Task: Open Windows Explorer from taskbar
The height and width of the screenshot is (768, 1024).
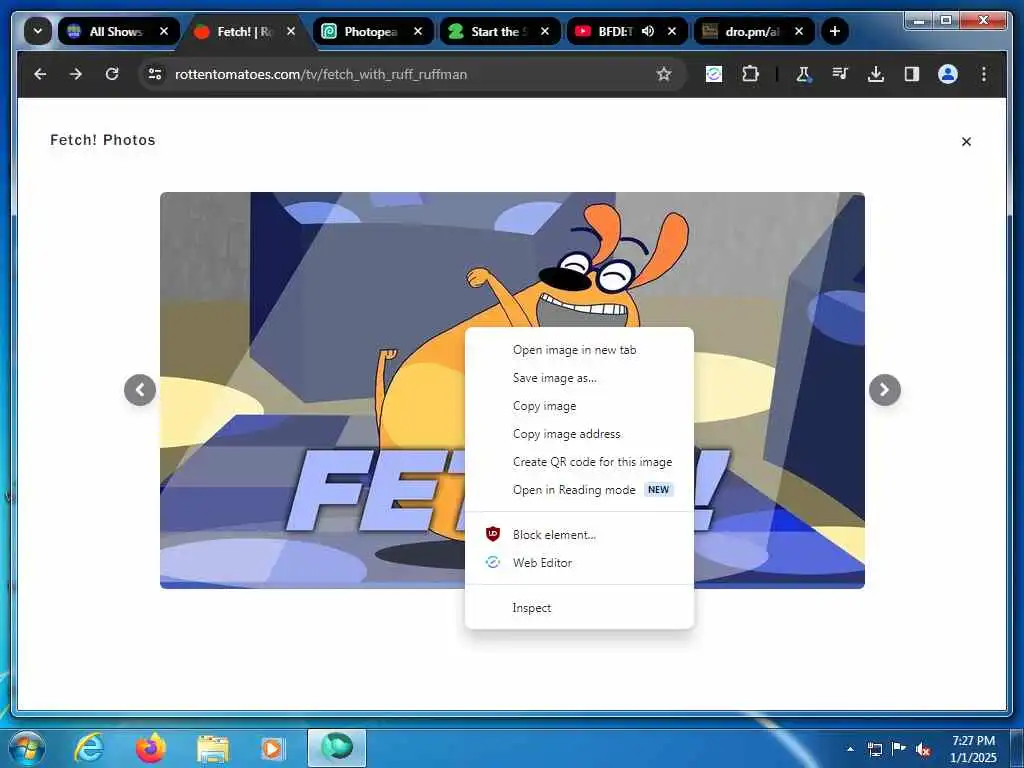Action: tap(213, 748)
